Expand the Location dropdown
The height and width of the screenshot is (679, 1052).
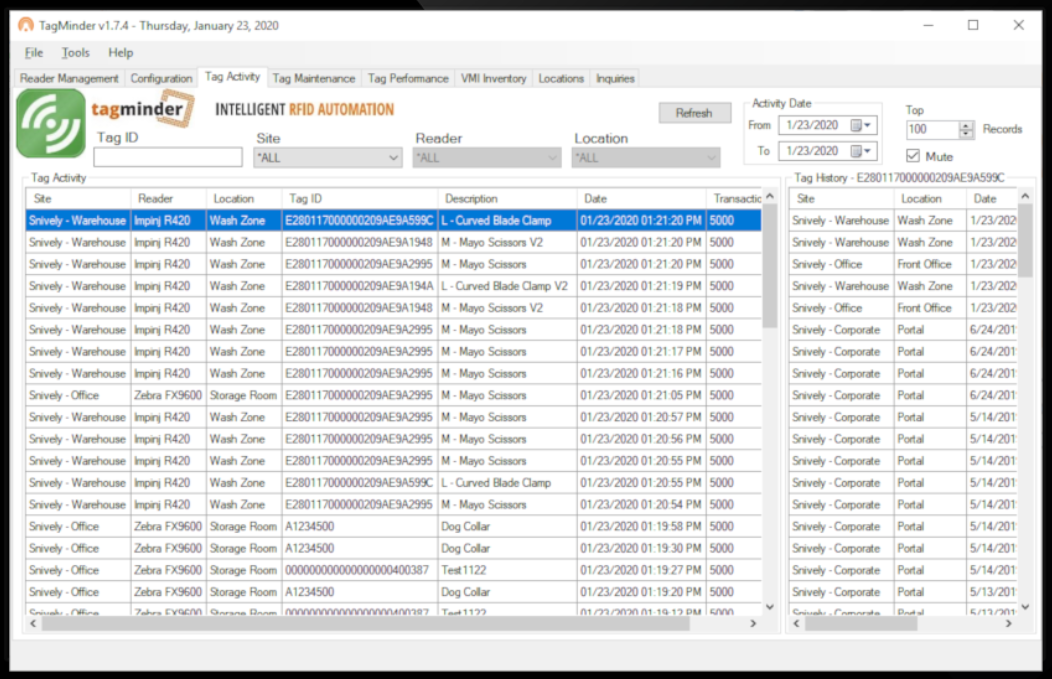[x=711, y=158]
